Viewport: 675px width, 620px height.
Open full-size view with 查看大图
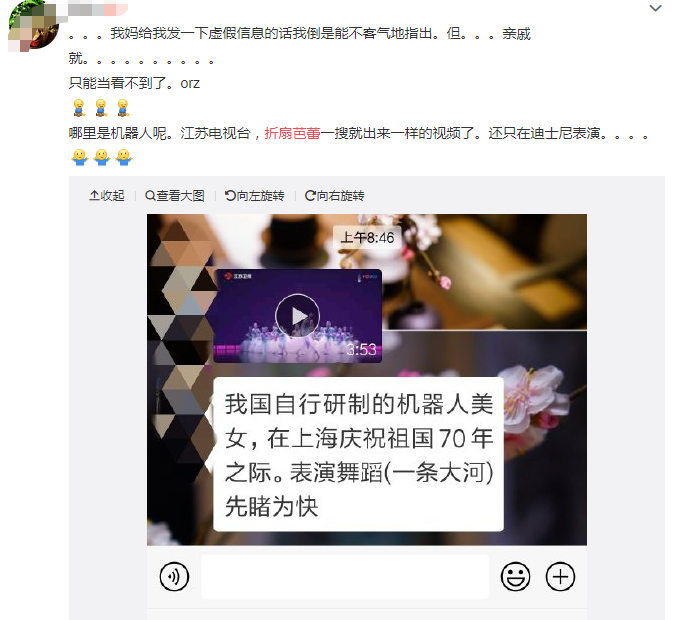(x=175, y=196)
